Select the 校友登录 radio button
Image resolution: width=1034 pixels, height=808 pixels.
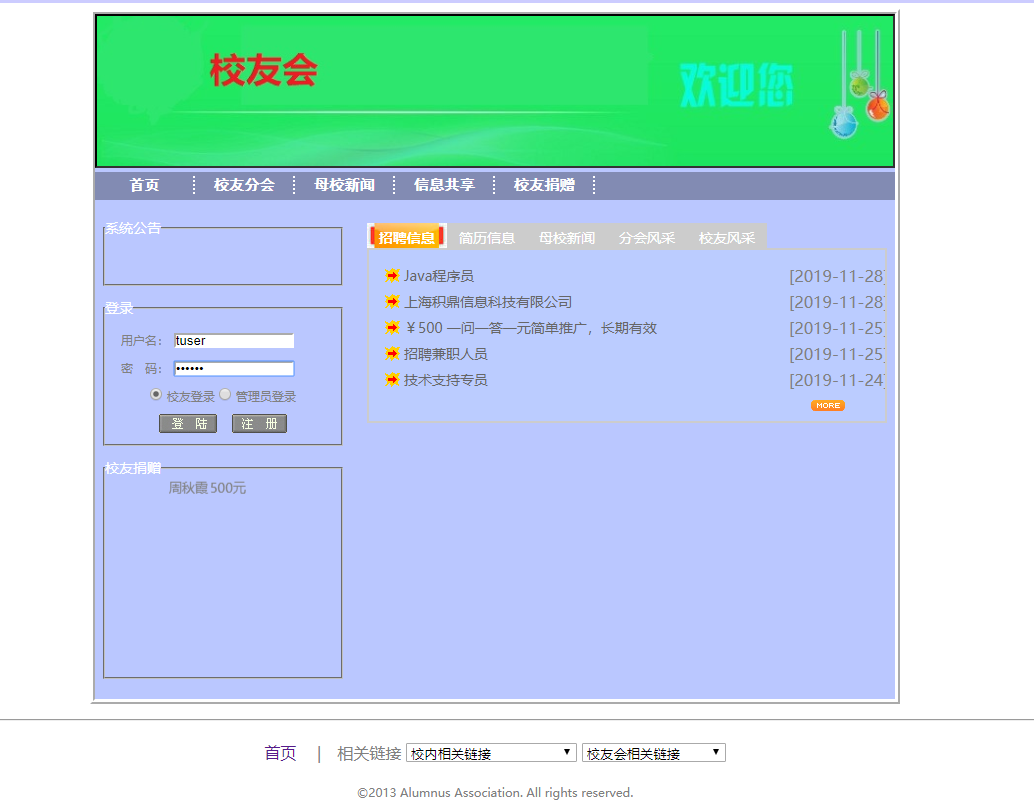[x=156, y=395]
